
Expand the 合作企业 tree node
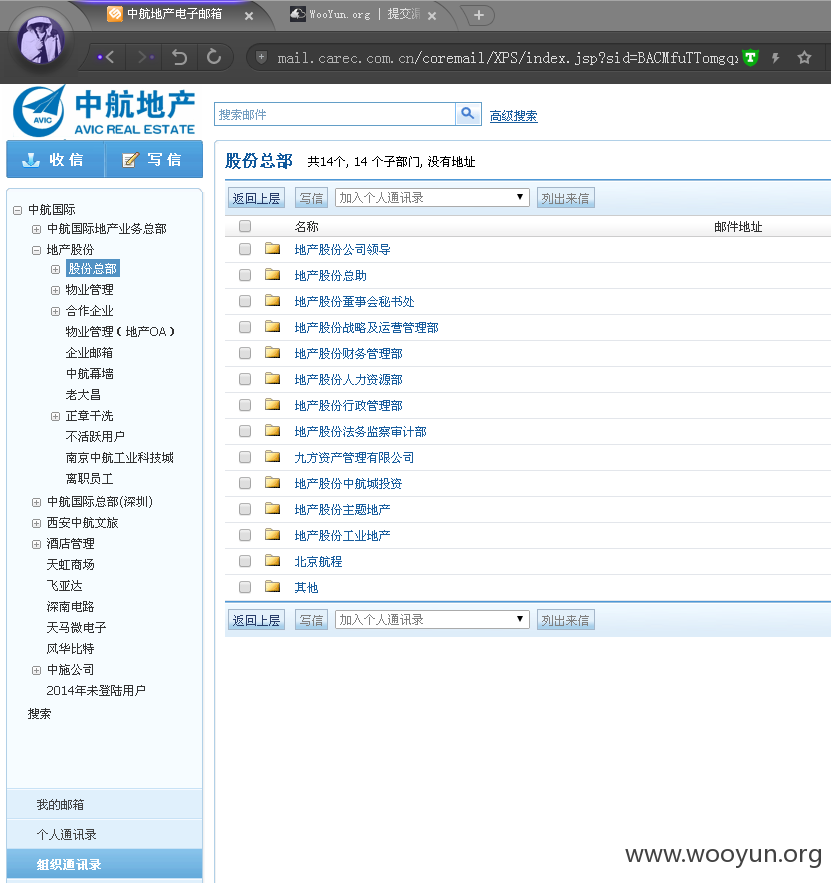[x=55, y=311]
